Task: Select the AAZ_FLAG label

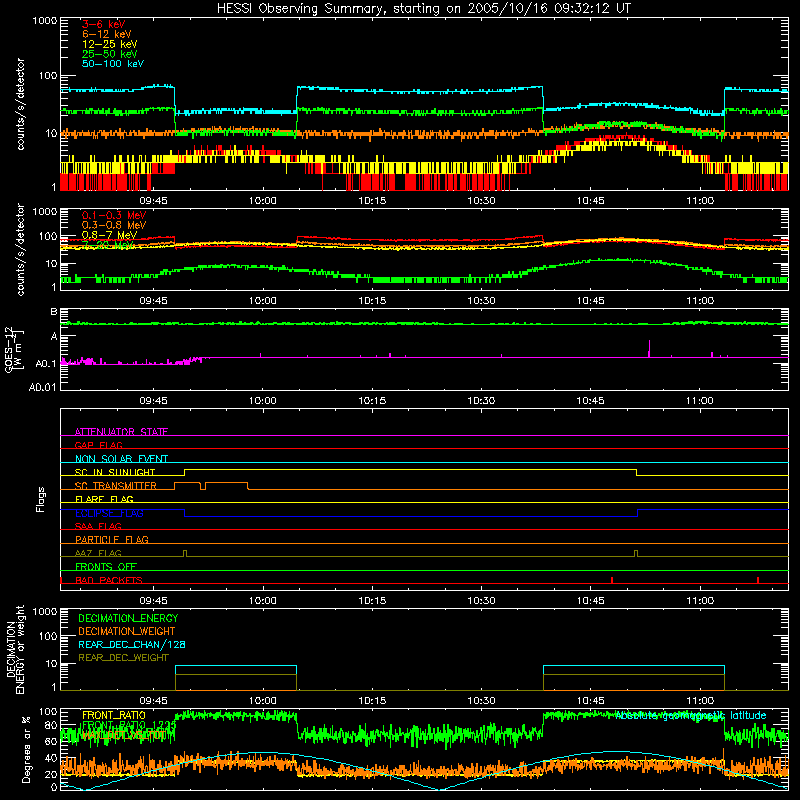Action: pos(98,553)
